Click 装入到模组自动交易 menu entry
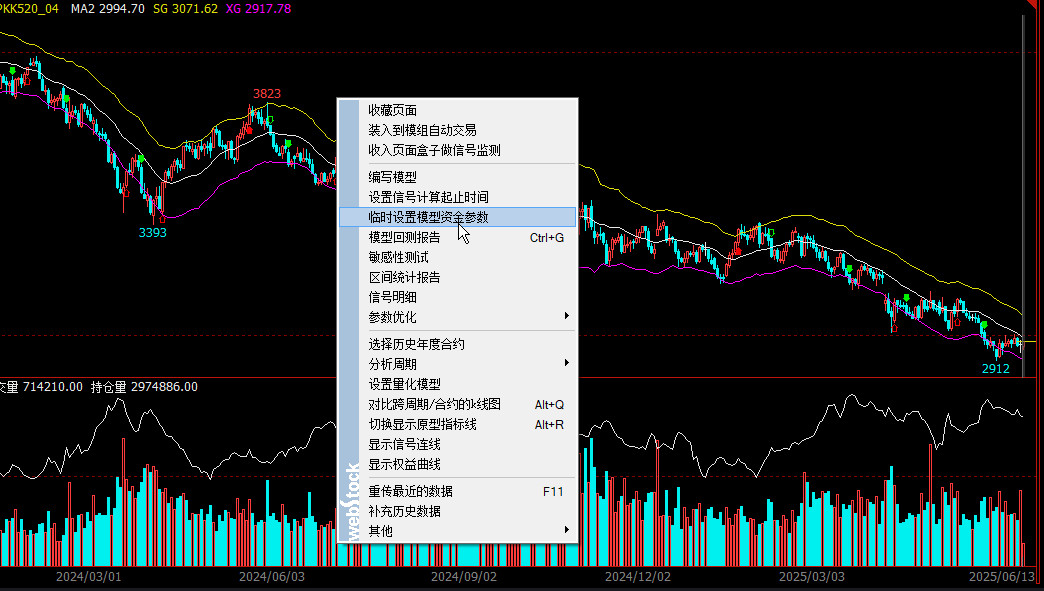 tap(422, 130)
